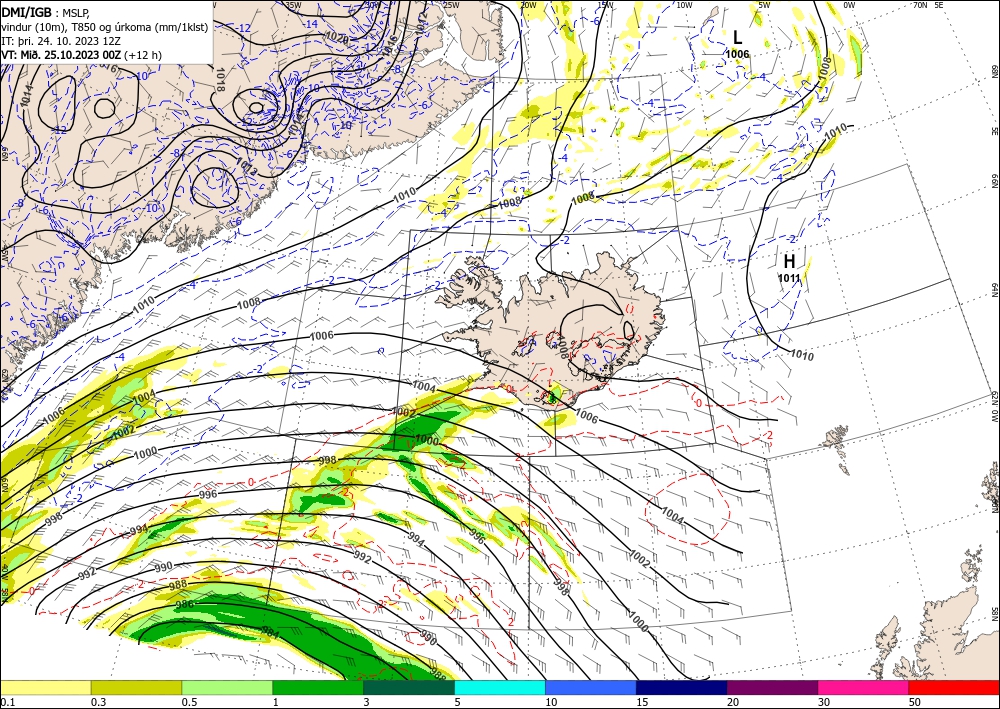Pick the cyan 5–10 legend swatch
The width and height of the screenshot is (1000, 709).
tap(500, 687)
